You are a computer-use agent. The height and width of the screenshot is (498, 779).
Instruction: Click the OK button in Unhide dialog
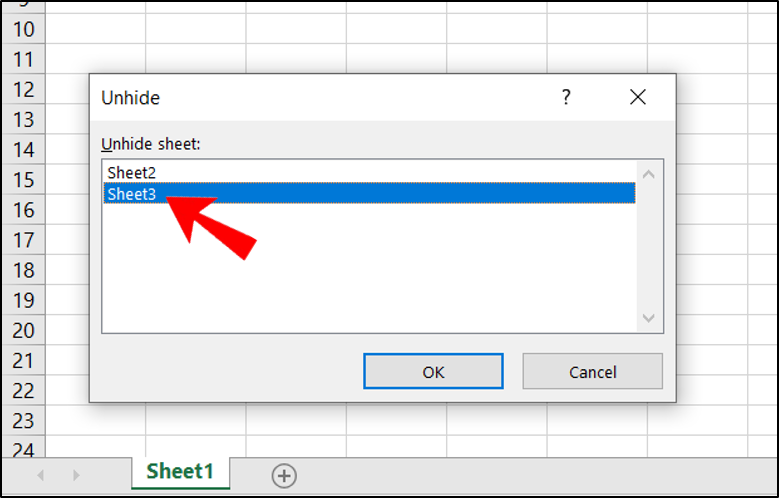[432, 371]
